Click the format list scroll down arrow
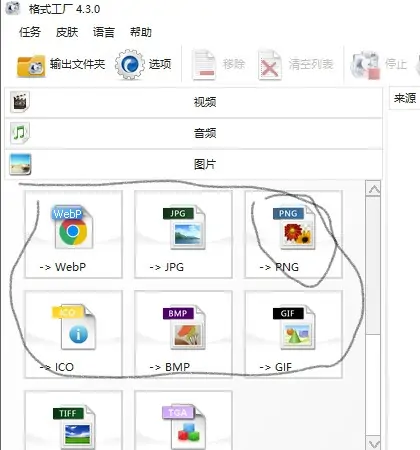Viewport: 420px width, 450px height. click(373, 443)
